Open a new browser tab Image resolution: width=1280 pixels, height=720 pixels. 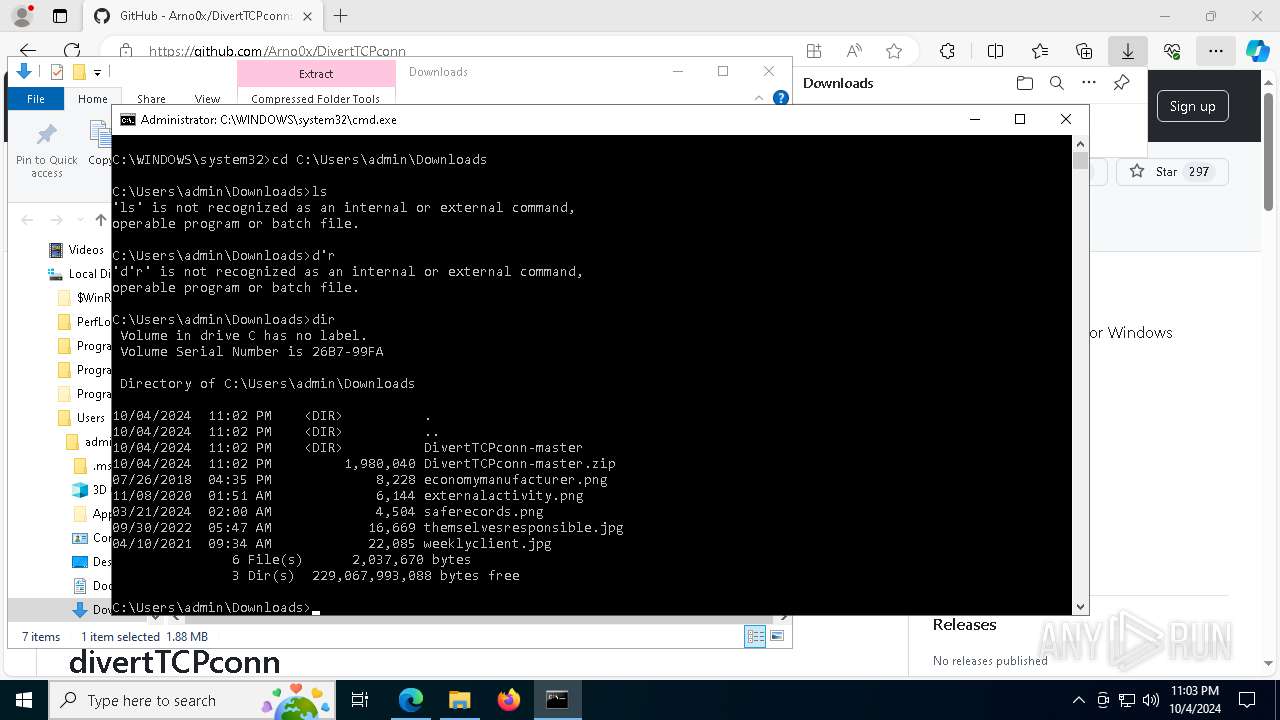[341, 16]
